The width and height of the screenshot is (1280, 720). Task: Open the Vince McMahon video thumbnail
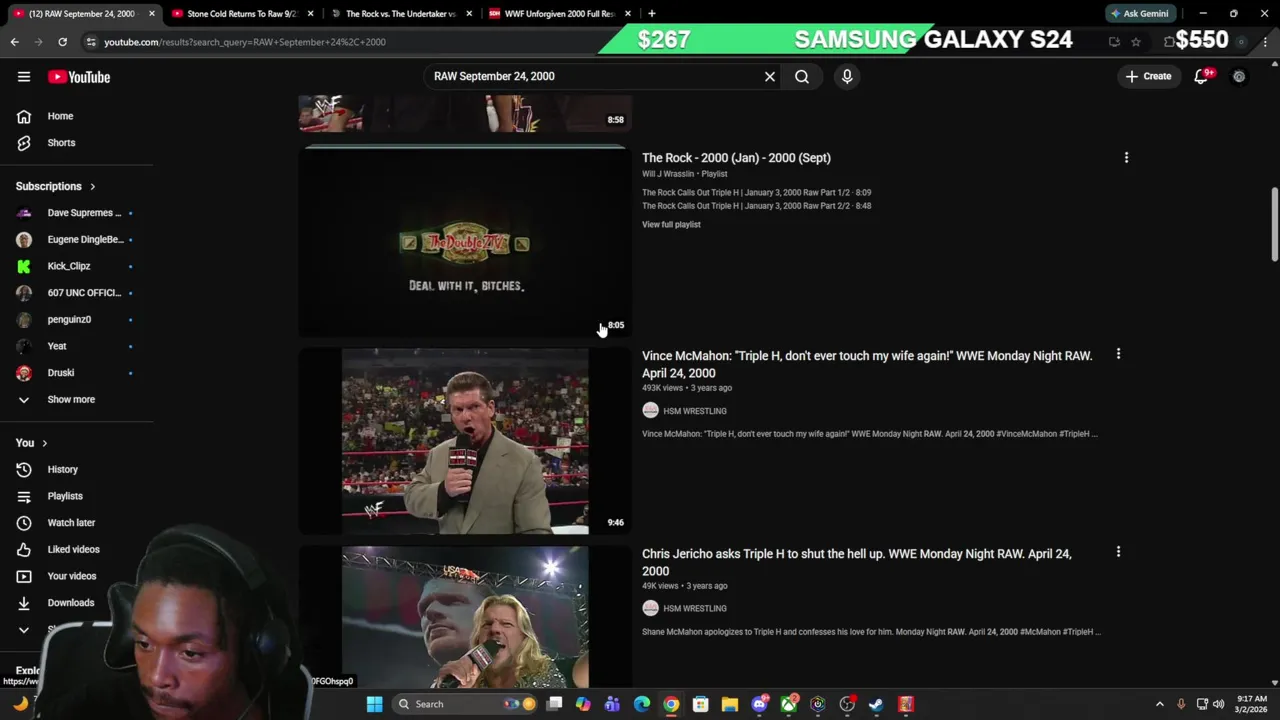tap(465, 441)
